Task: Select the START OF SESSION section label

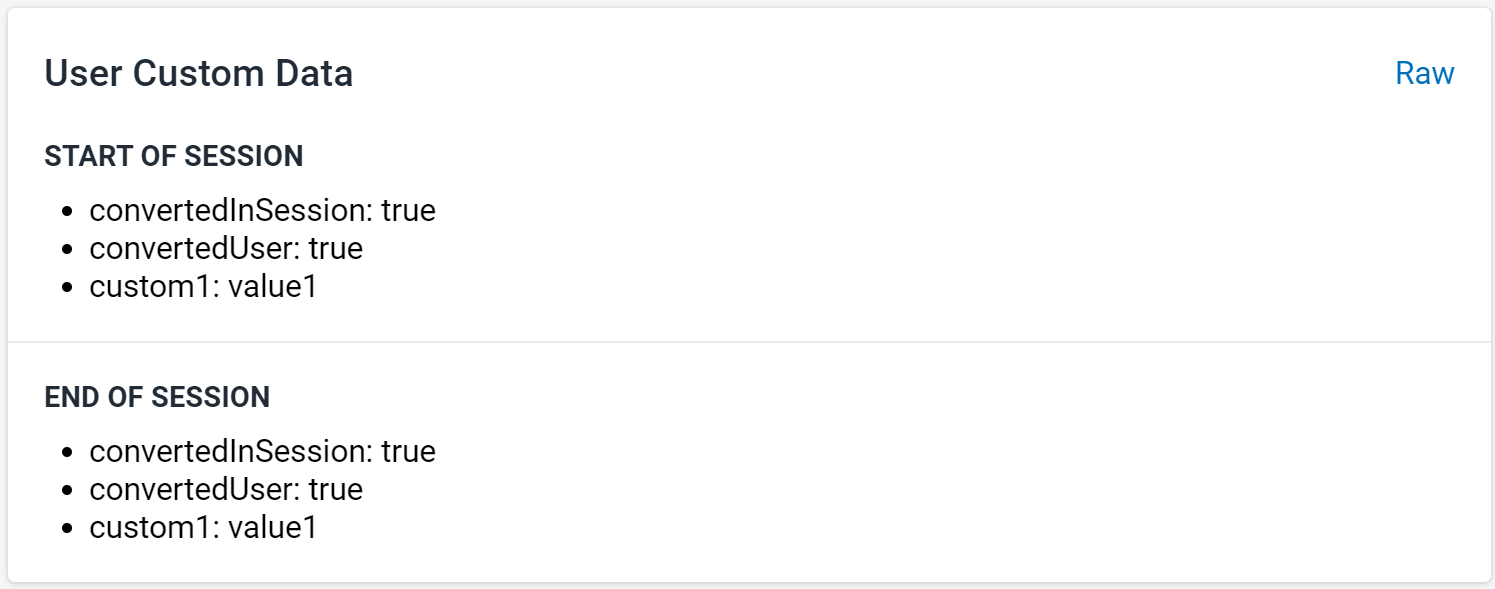Action: pyautogui.click(x=174, y=156)
